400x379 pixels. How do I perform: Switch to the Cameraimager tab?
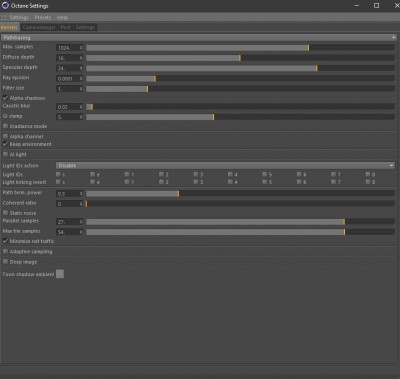39,27
